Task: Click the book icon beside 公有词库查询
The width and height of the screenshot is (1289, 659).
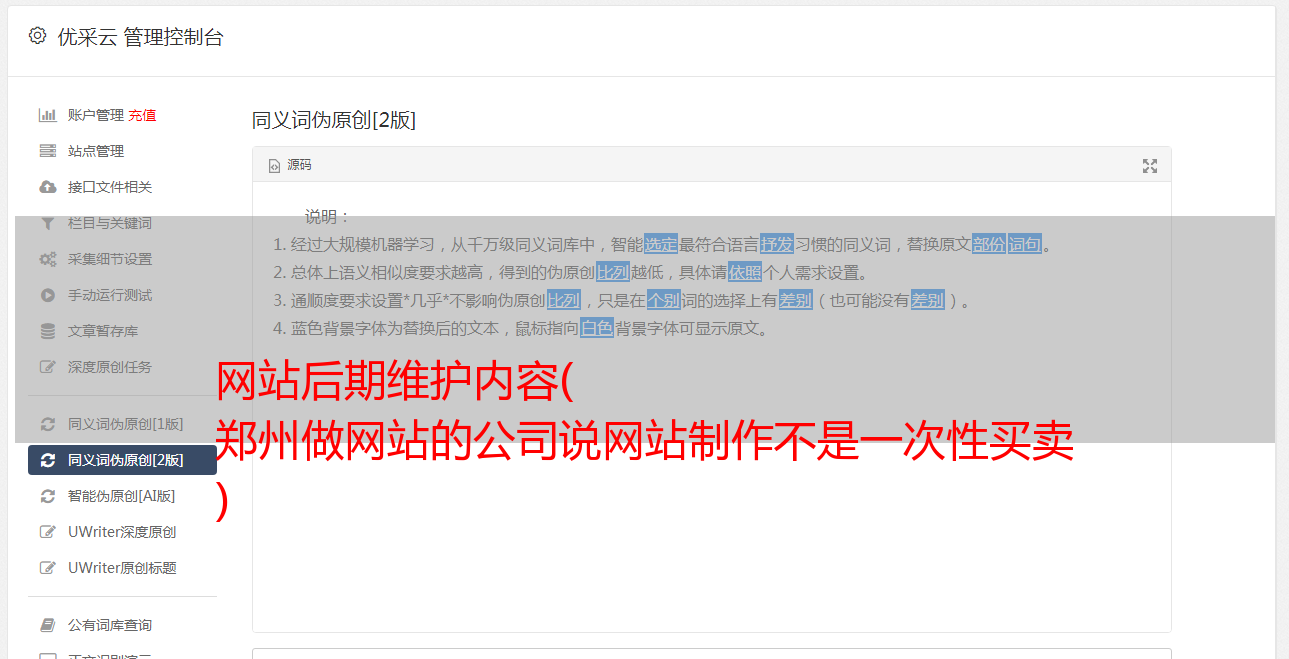Action: pyautogui.click(x=47, y=625)
